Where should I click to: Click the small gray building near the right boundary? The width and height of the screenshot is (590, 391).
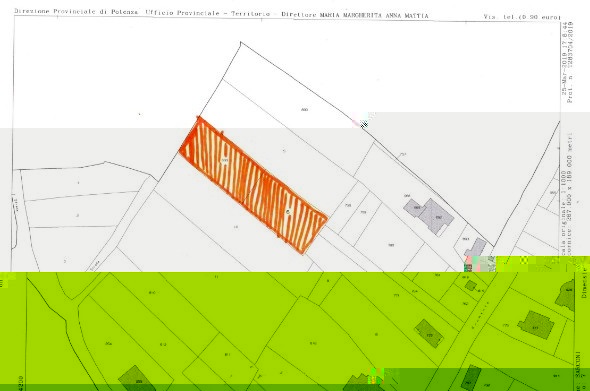pyautogui.click(x=475, y=247)
